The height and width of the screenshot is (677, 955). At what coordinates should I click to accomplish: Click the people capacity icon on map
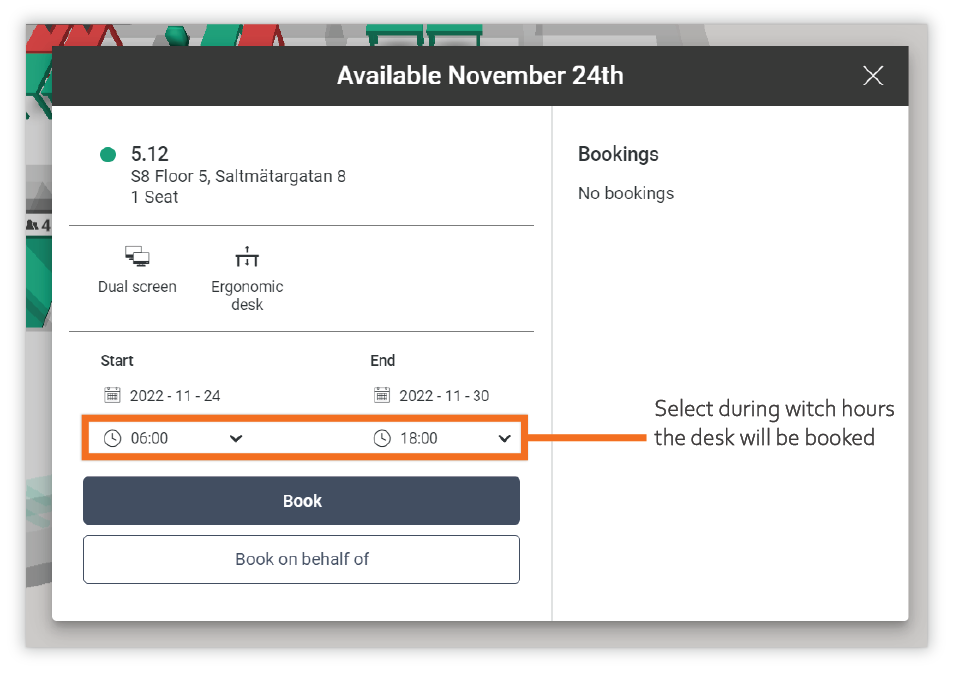(x=32, y=225)
